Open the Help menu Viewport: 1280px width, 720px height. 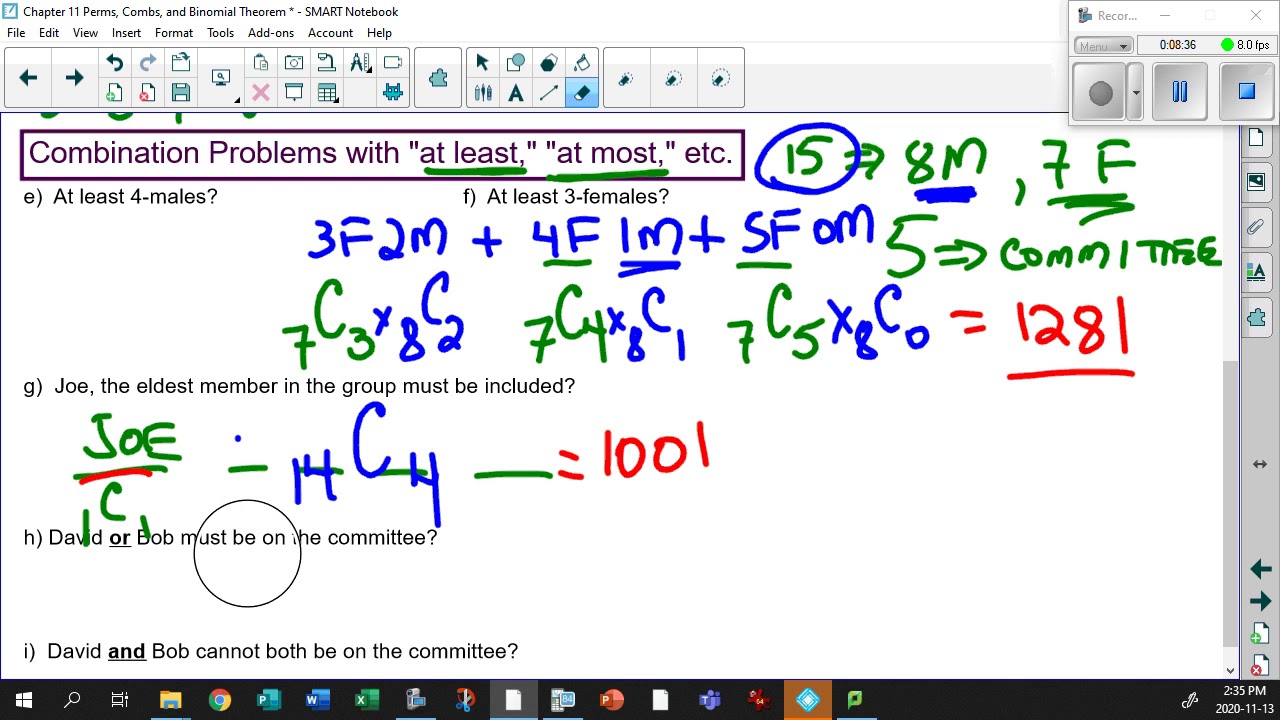[x=380, y=33]
